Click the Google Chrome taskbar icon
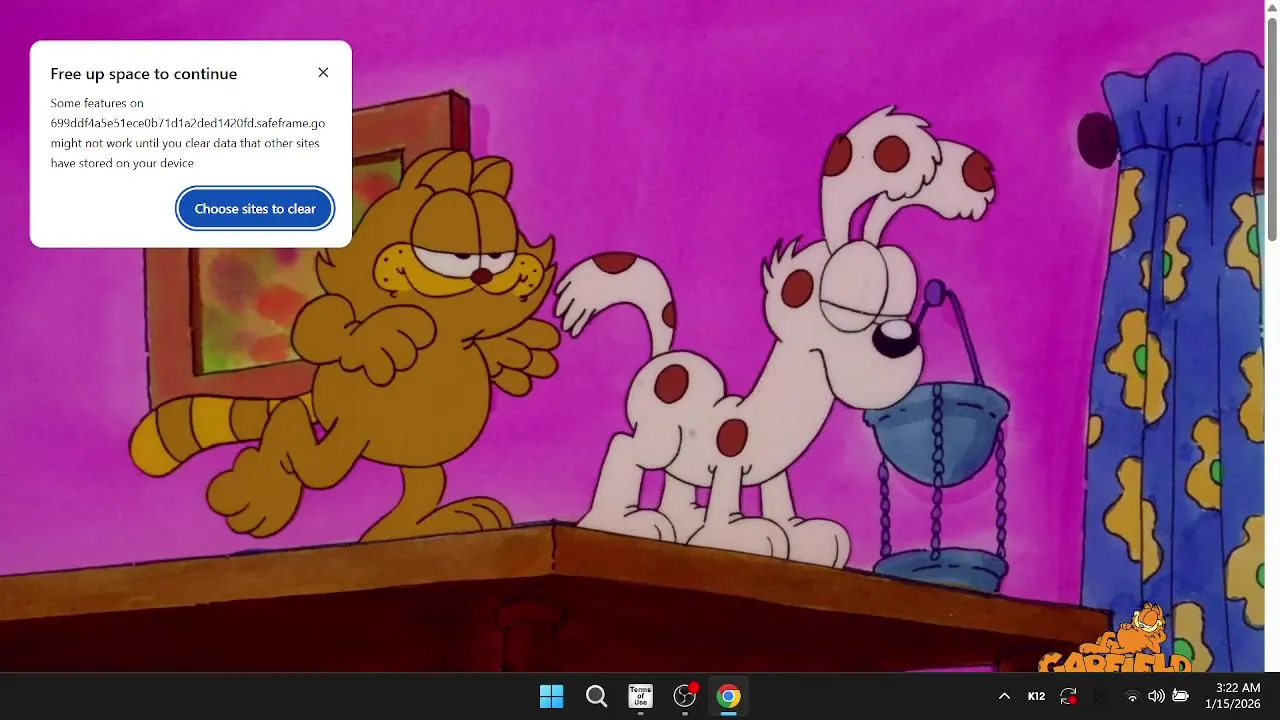 (729, 696)
